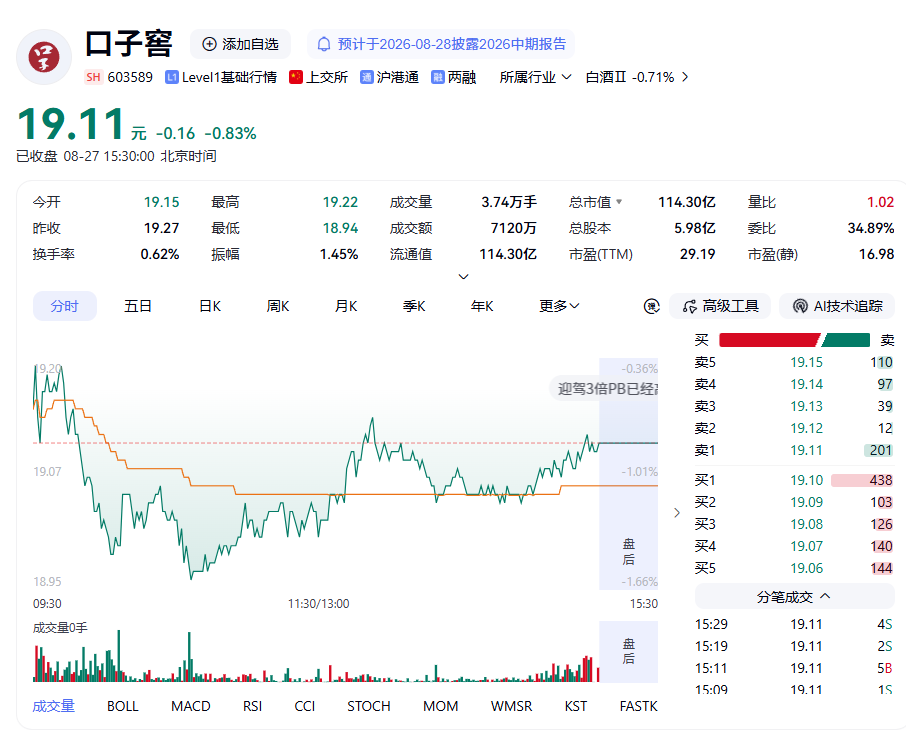Select the WMSR indicator
906x734 pixels.
click(511, 706)
